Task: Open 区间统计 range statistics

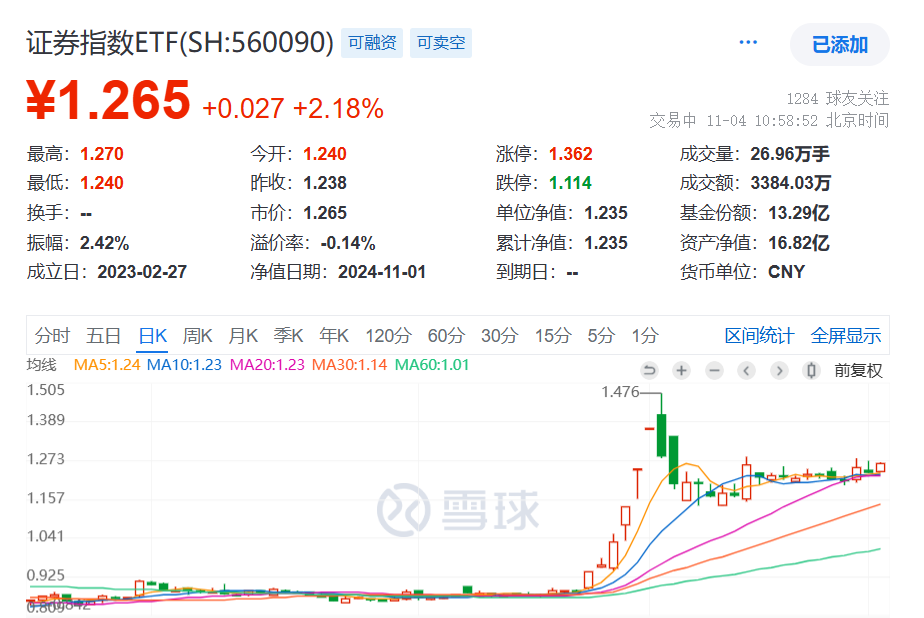Action: coord(760,336)
